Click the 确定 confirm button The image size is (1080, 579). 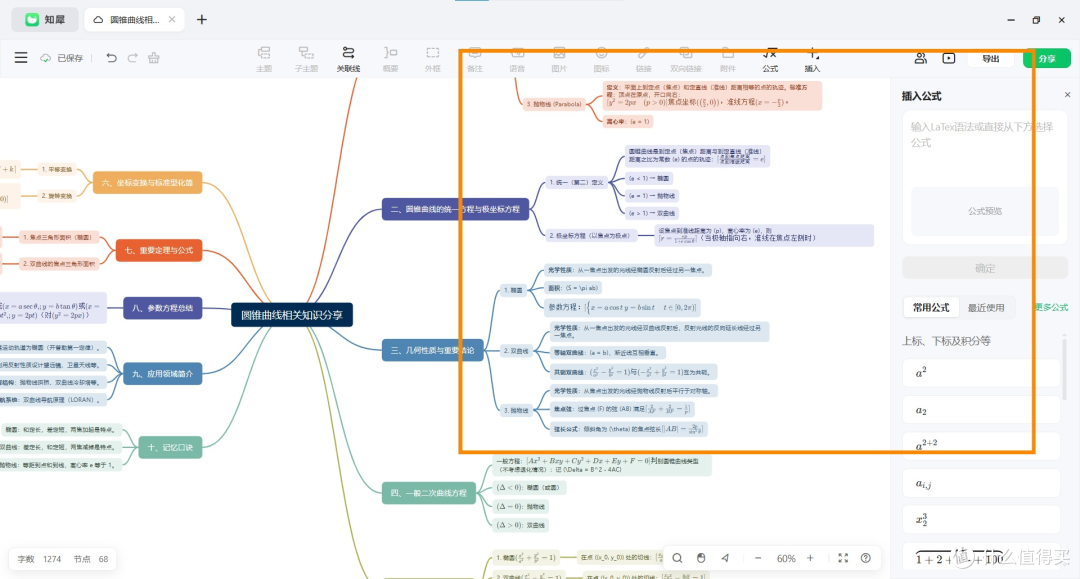985,268
